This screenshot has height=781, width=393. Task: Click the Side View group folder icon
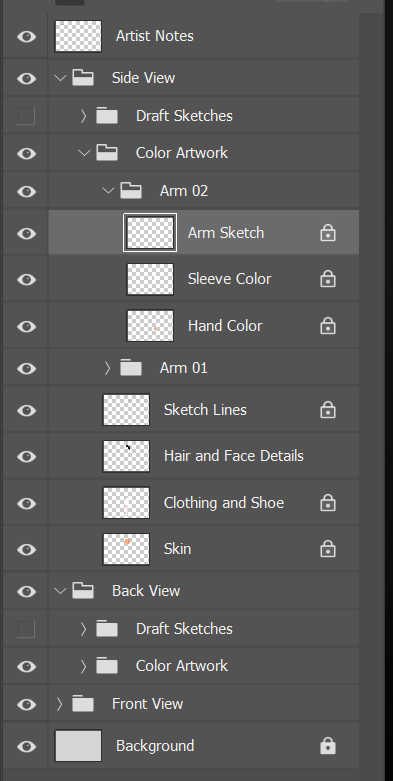83,78
